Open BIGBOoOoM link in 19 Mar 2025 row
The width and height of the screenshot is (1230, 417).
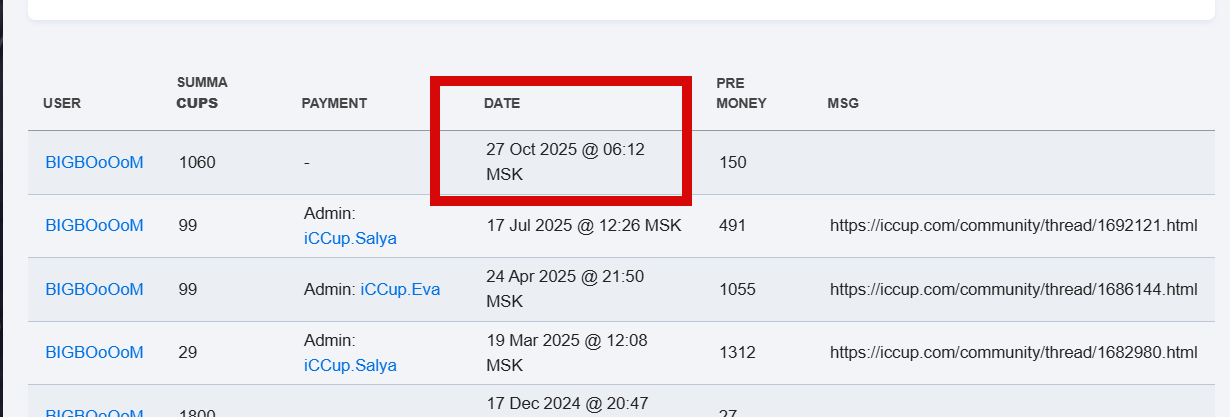(x=94, y=352)
